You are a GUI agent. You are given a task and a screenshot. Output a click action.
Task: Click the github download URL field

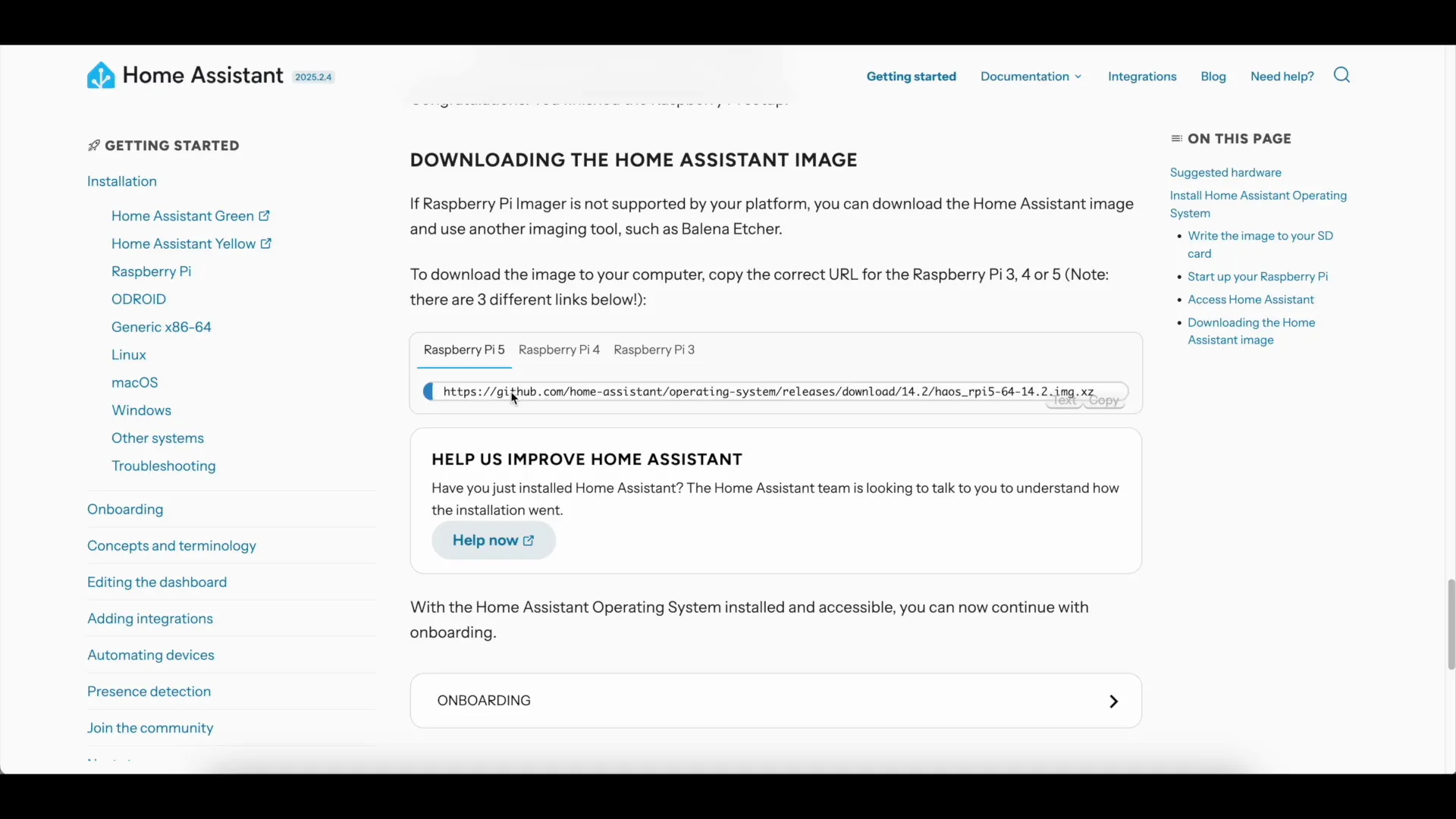pyautogui.click(x=775, y=392)
